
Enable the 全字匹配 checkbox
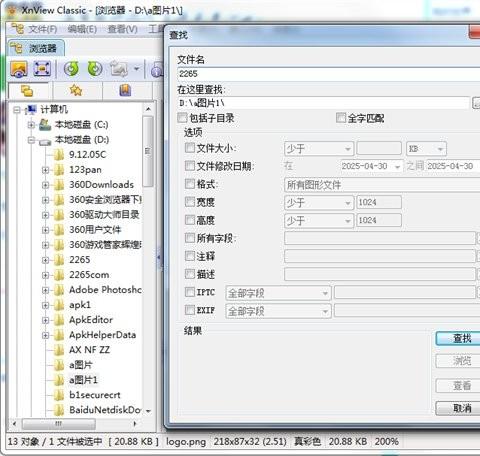coord(341,117)
